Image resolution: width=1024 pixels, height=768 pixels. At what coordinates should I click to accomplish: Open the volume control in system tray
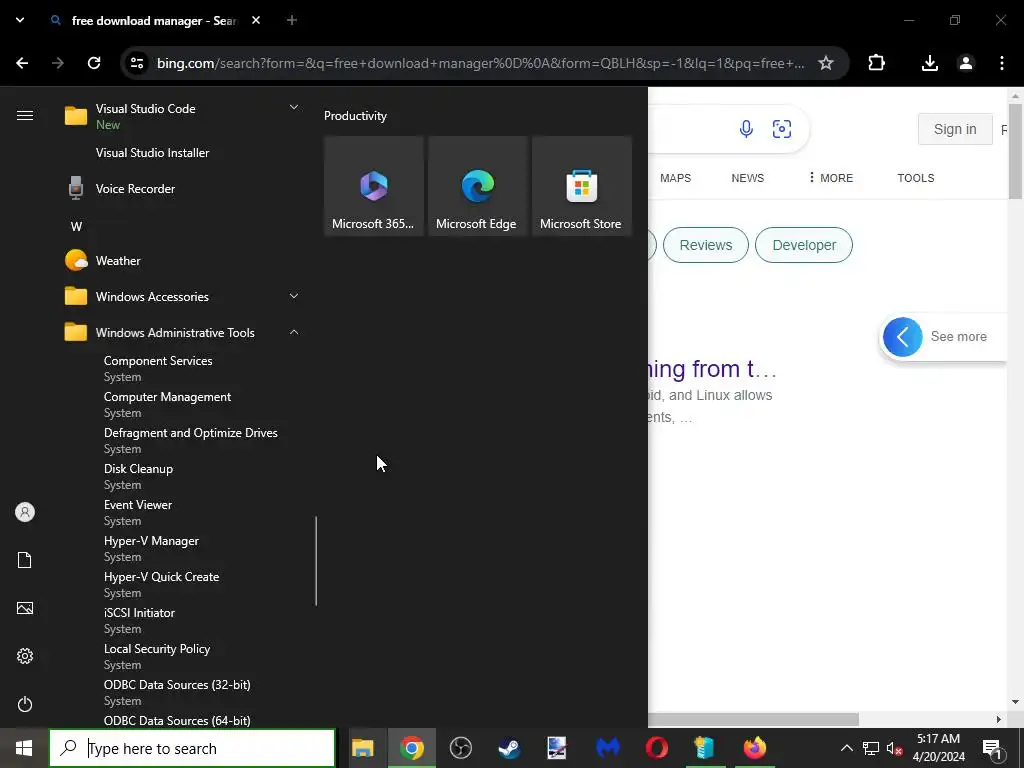coord(894,748)
